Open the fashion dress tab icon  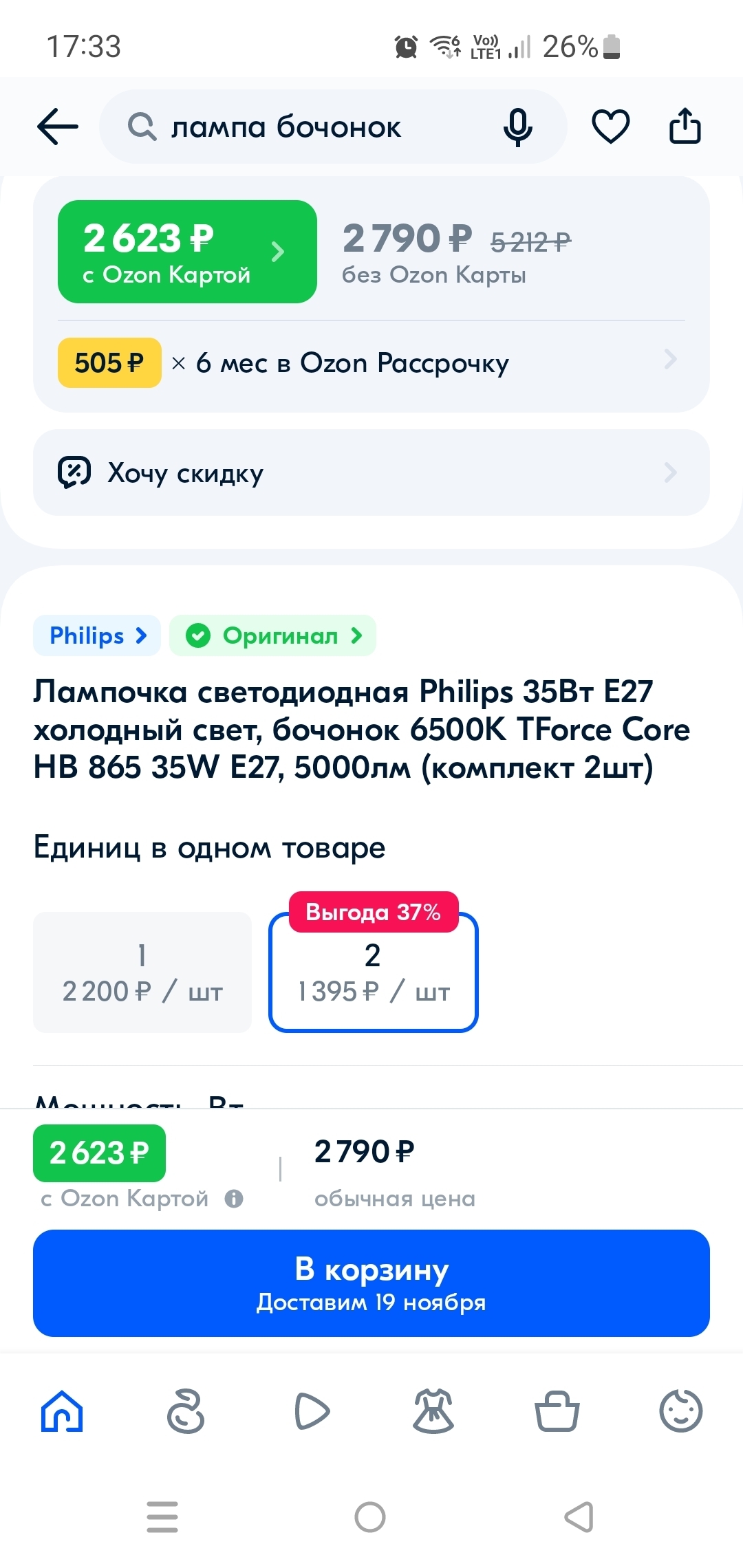tap(433, 1411)
